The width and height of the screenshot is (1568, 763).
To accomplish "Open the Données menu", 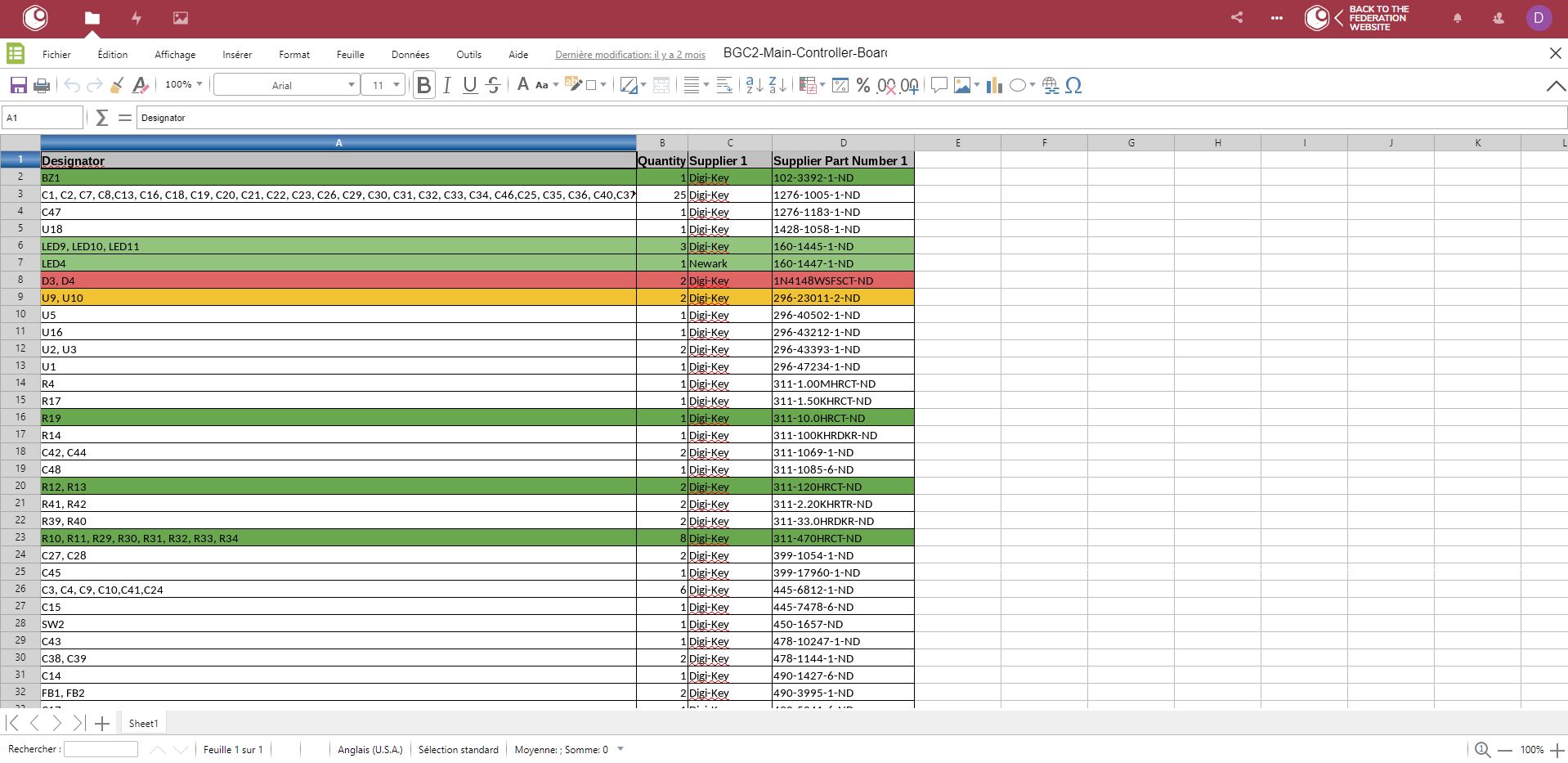I will (x=410, y=55).
